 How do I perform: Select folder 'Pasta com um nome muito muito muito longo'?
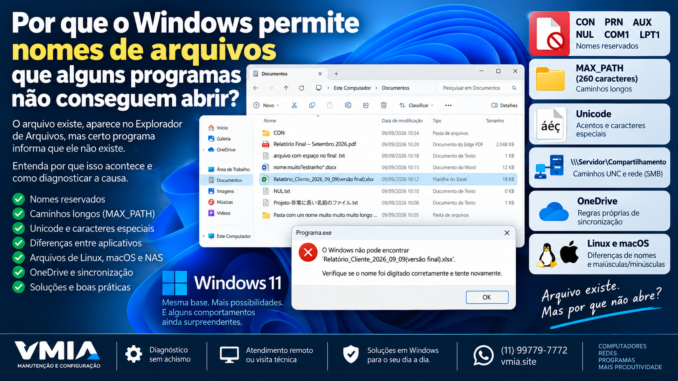click(x=387, y=215)
